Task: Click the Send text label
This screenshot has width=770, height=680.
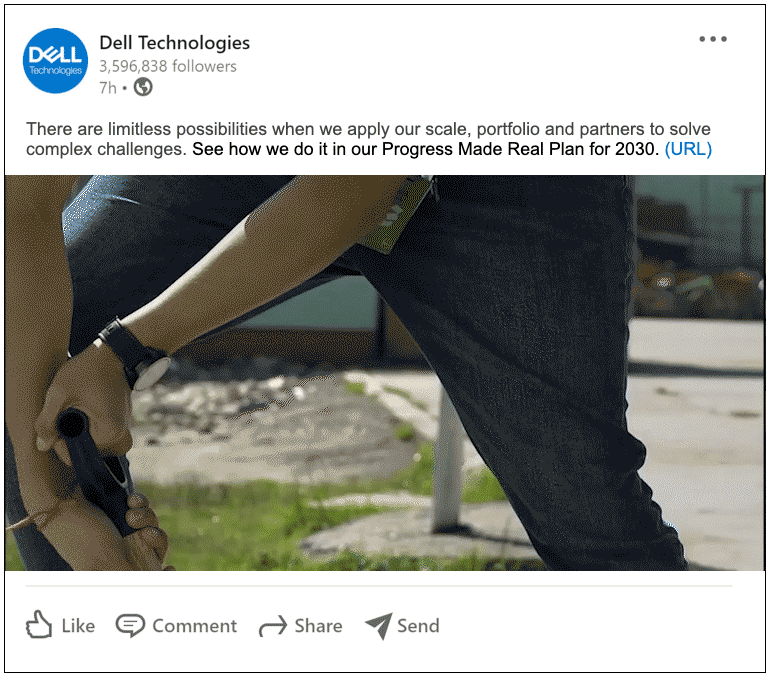Action: click(x=418, y=626)
